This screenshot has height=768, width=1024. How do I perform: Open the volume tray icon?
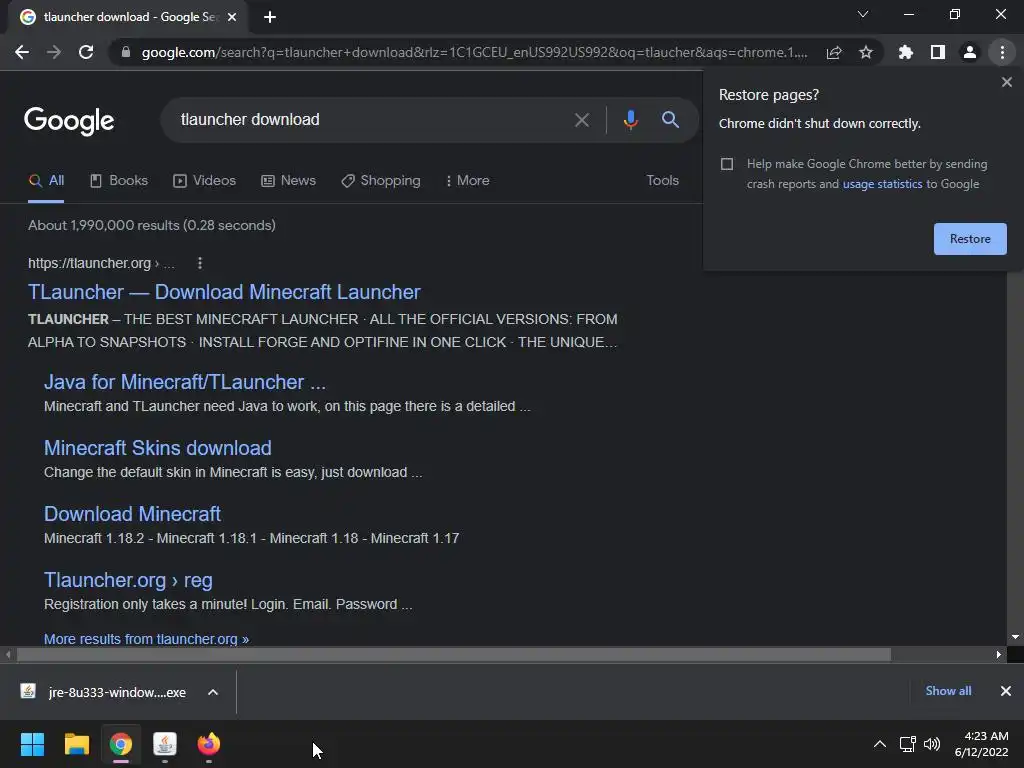932,744
